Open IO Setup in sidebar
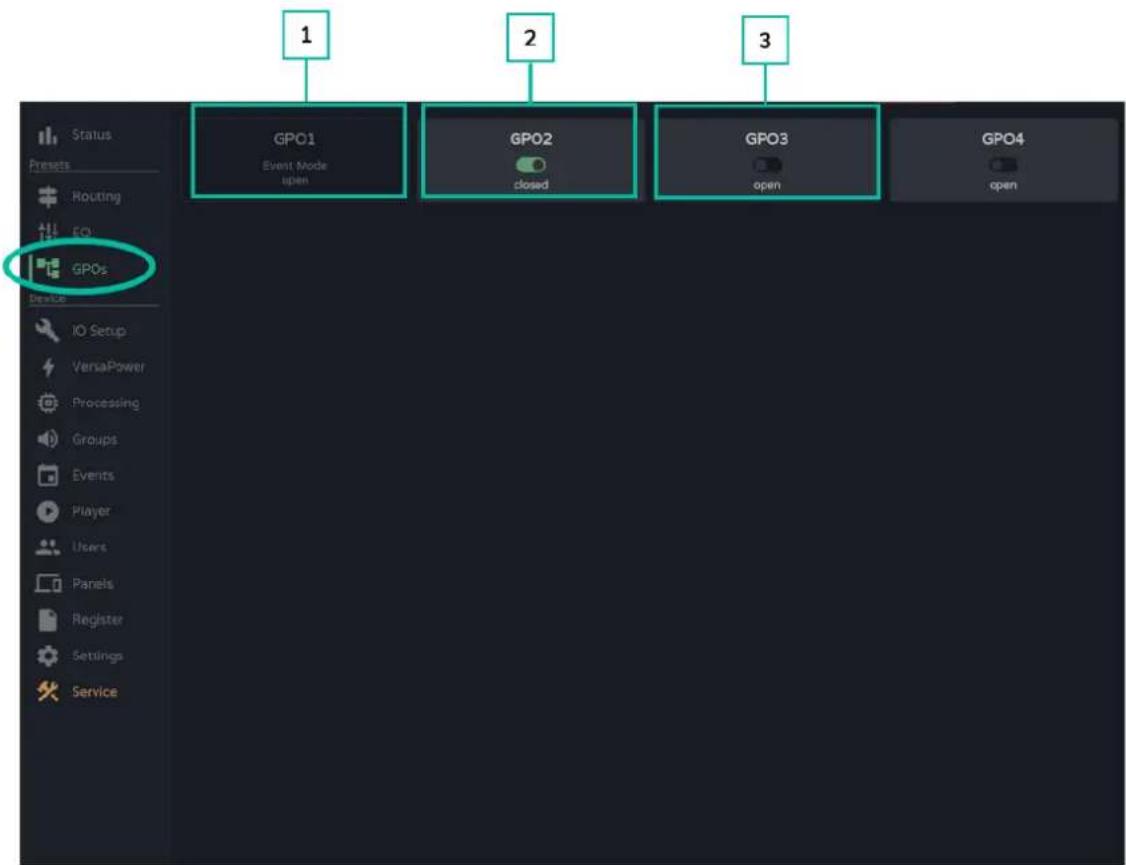 point(98,331)
